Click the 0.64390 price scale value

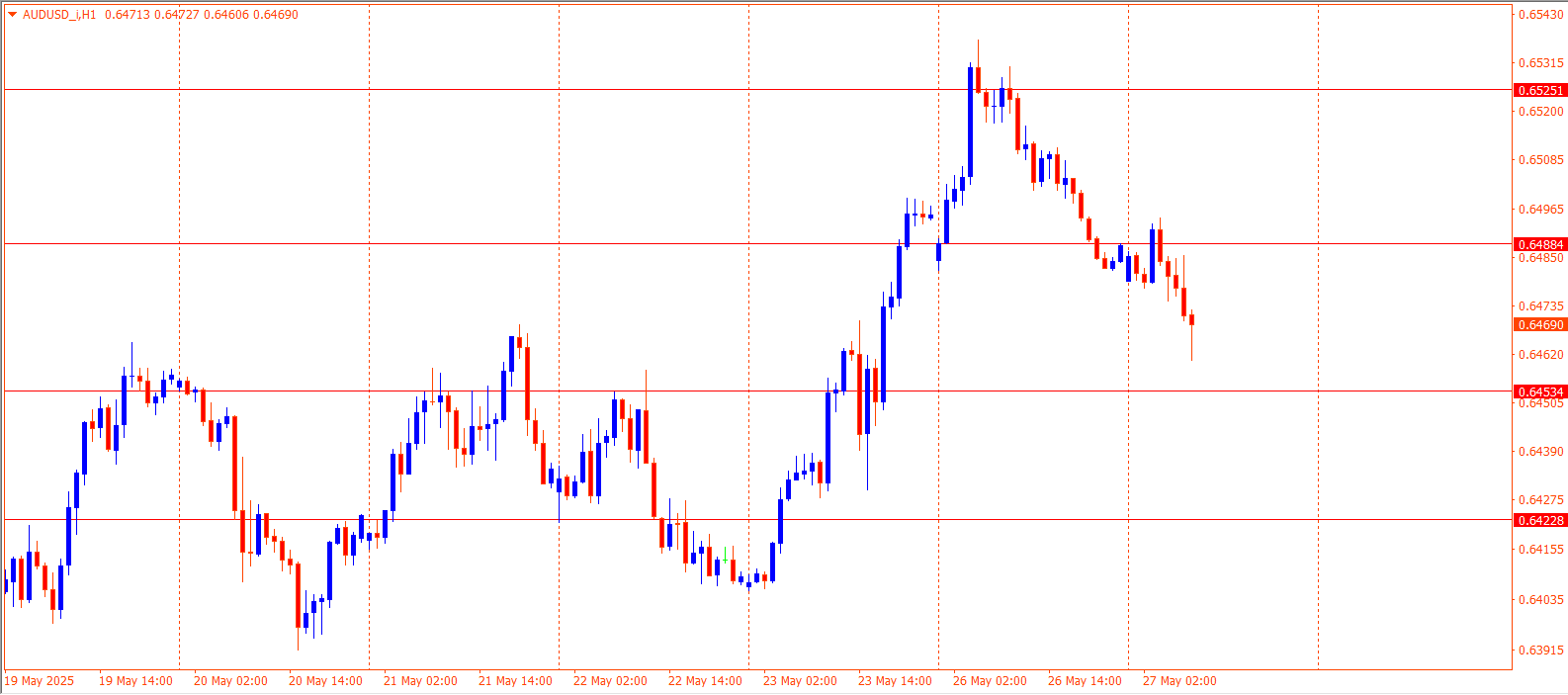click(1541, 452)
